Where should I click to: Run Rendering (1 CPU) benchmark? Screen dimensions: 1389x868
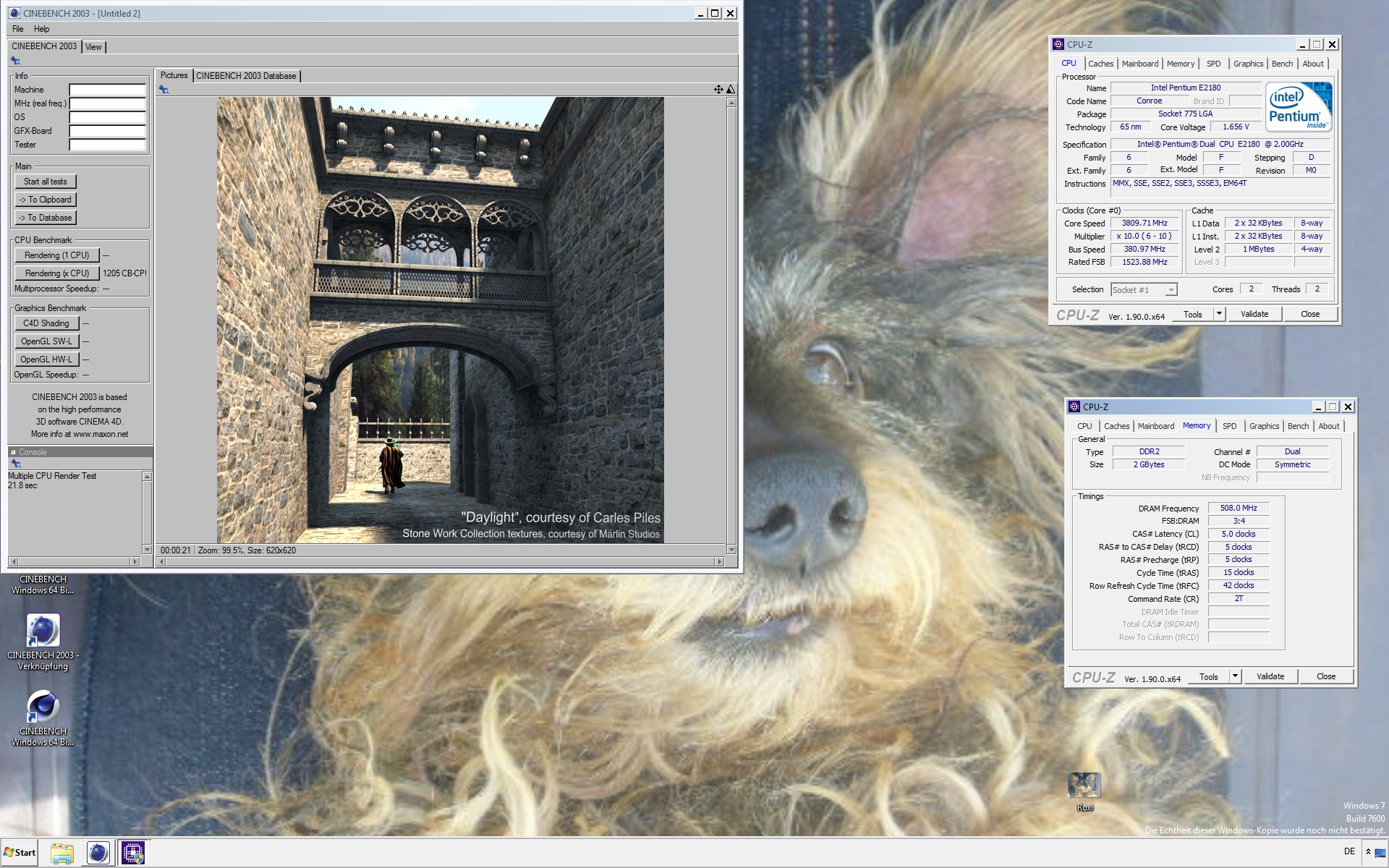[56, 255]
